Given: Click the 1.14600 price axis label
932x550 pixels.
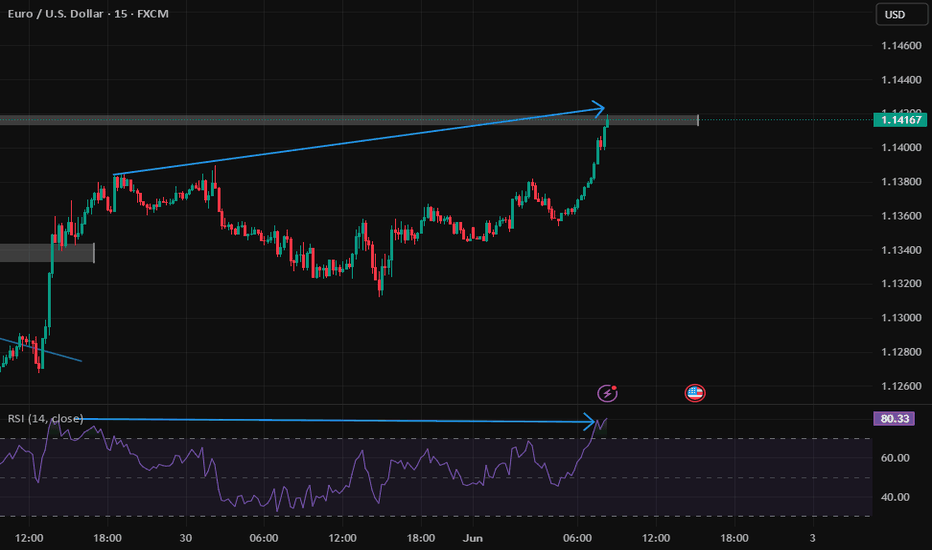Looking at the screenshot, I should coord(901,46).
